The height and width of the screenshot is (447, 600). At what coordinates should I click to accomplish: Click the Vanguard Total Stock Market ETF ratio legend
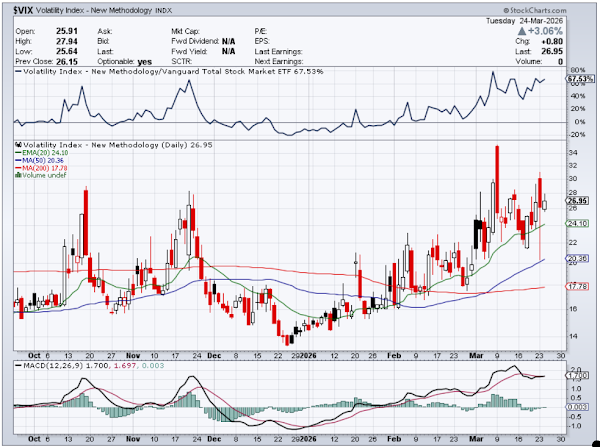pos(169,71)
